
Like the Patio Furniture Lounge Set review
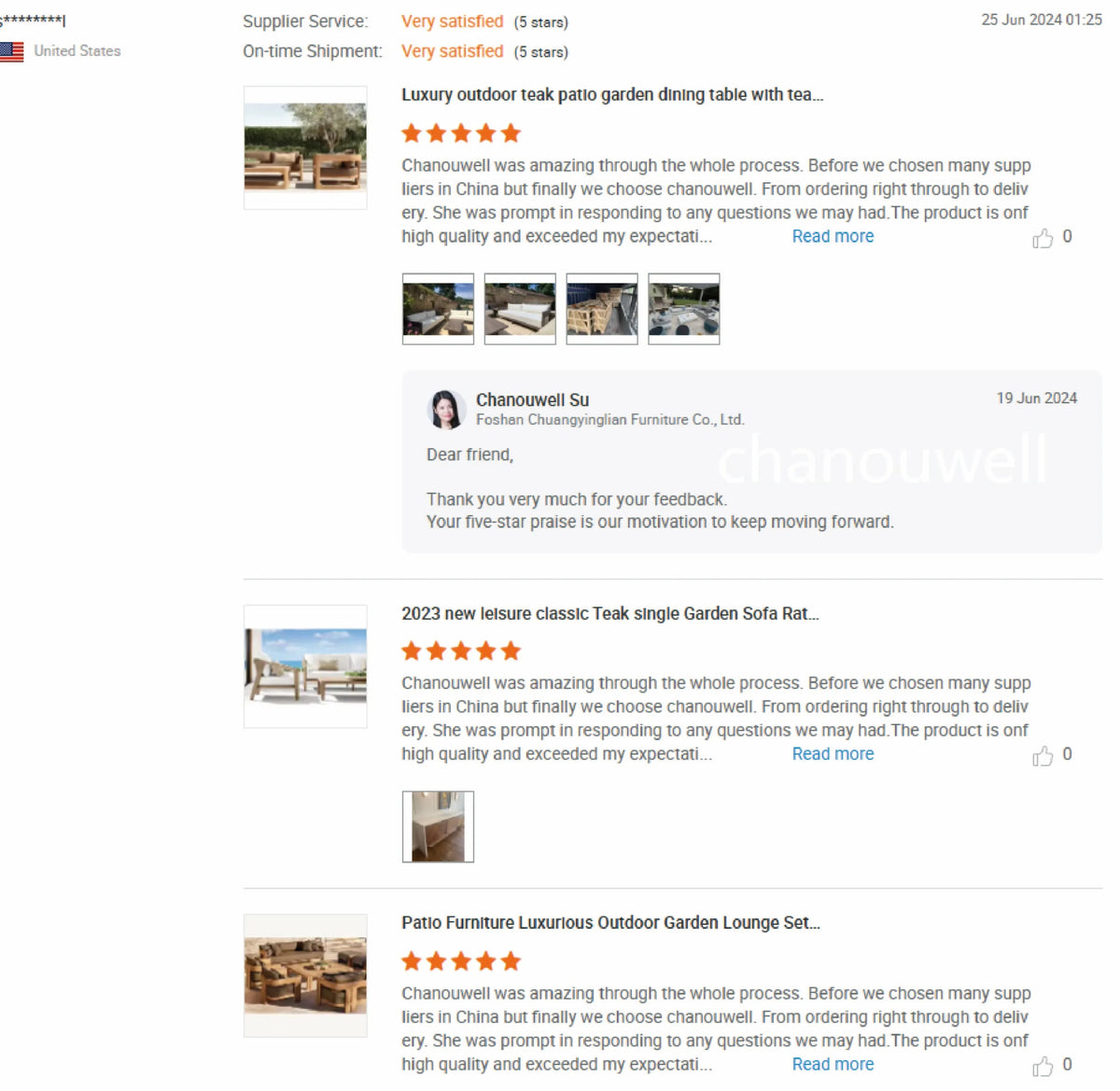pos(1043,1065)
